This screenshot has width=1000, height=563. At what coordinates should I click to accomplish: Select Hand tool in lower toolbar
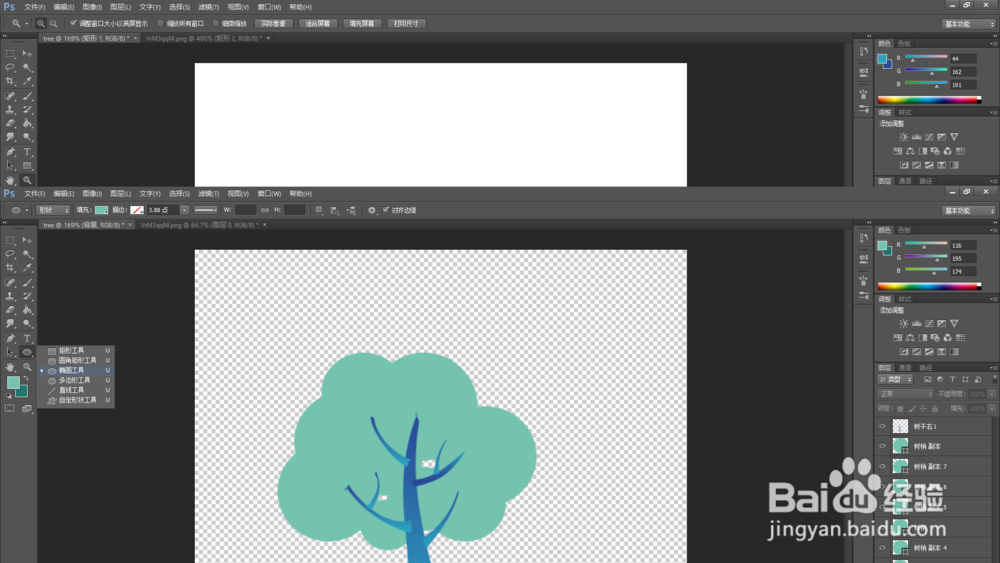click(10, 367)
